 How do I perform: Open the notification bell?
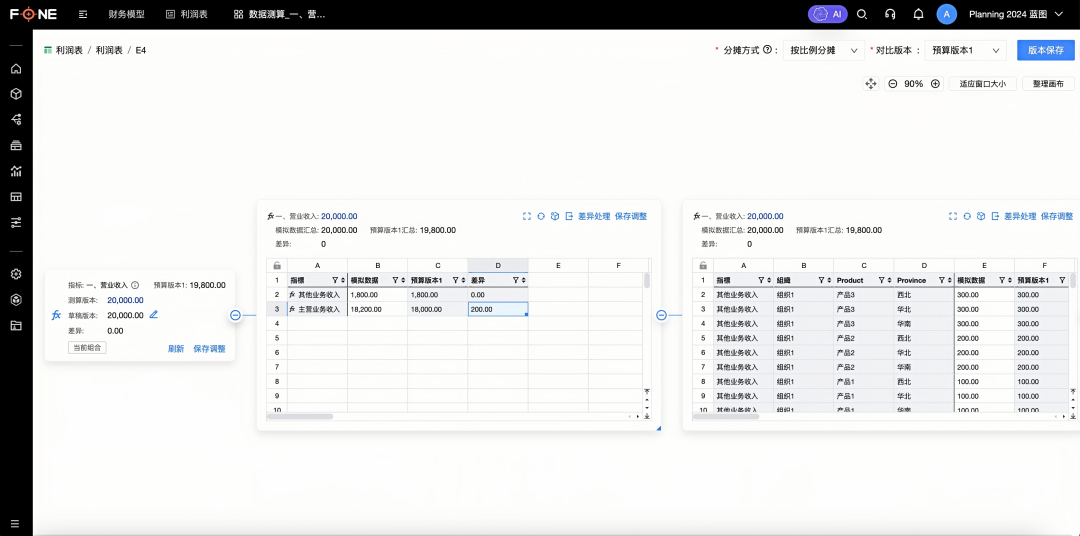pos(918,14)
